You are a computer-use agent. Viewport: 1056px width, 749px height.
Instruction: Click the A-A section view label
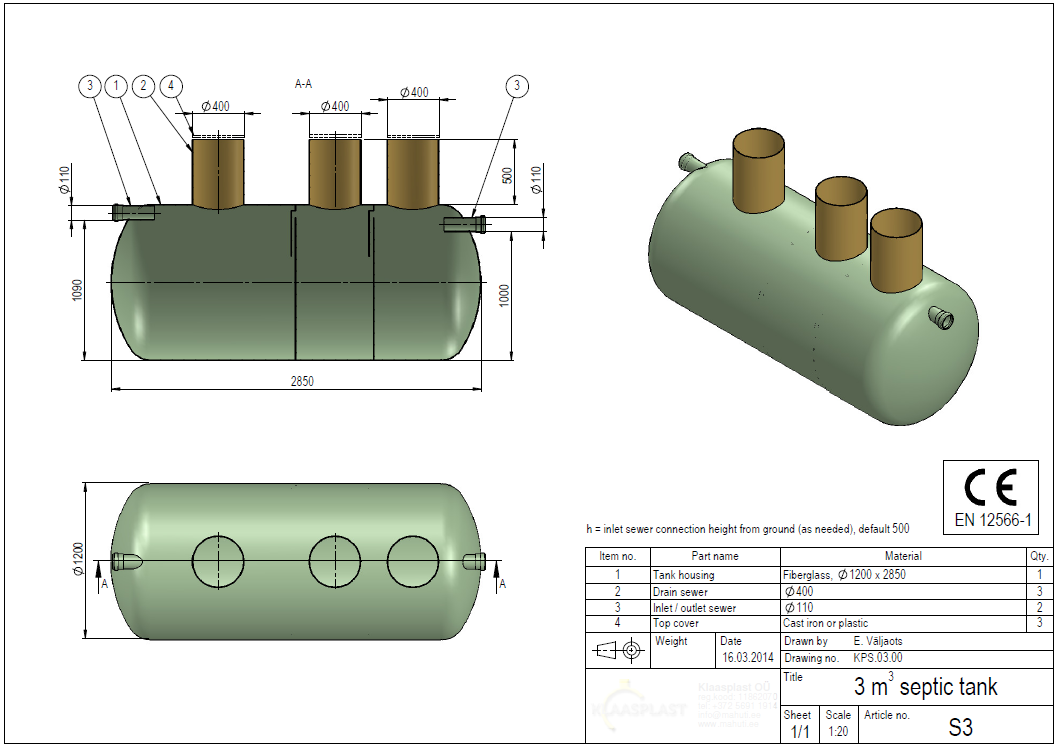304,85
